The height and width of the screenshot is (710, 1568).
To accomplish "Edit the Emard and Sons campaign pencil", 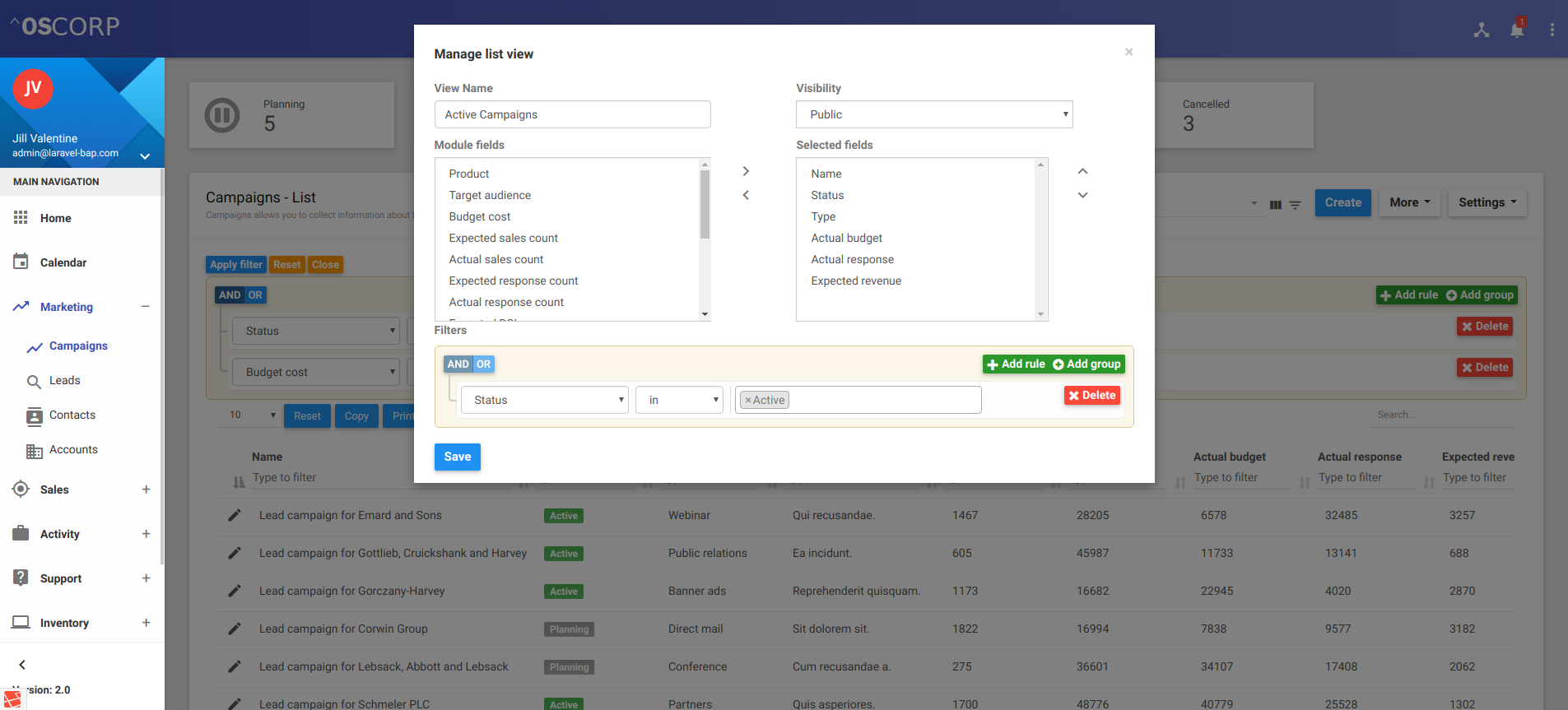I will coord(235,515).
